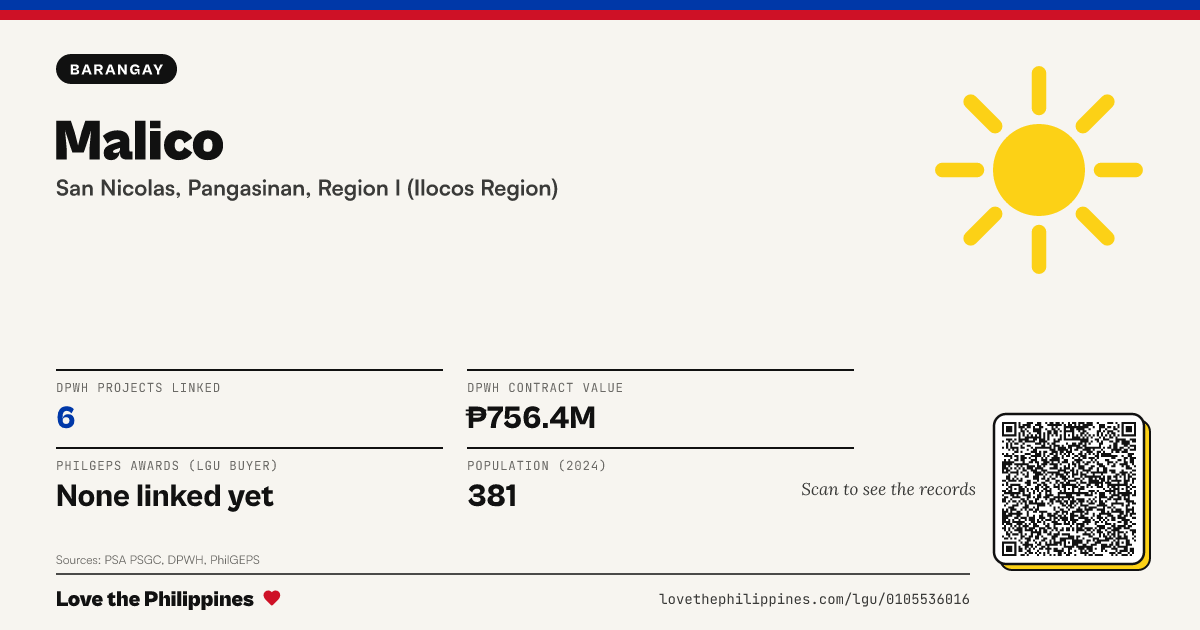This screenshot has height=630, width=1200.
Task: Click the yellow sun icon
Action: 1039,170
